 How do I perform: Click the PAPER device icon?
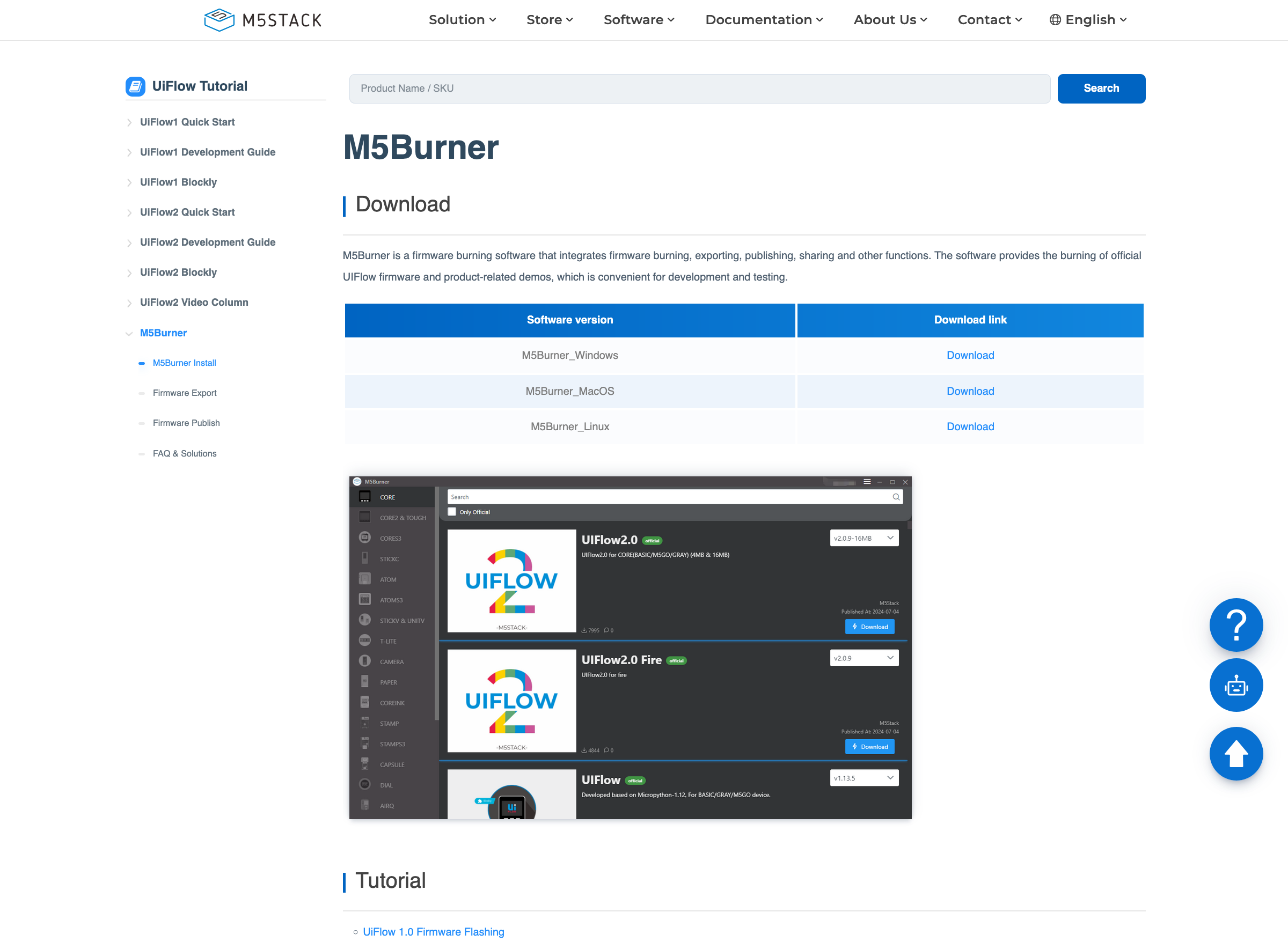coord(364,681)
